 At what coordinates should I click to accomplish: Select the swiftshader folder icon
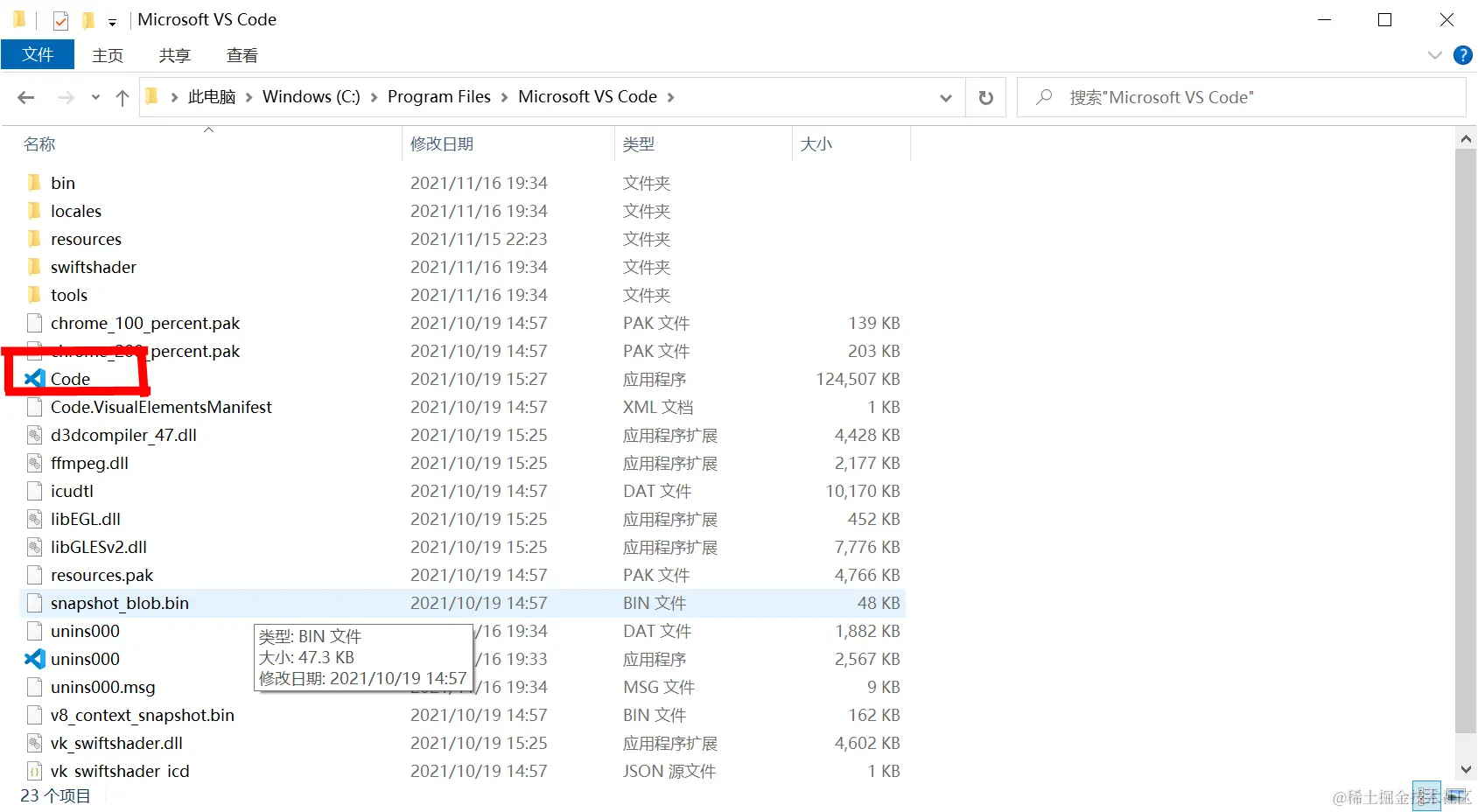tap(34, 267)
